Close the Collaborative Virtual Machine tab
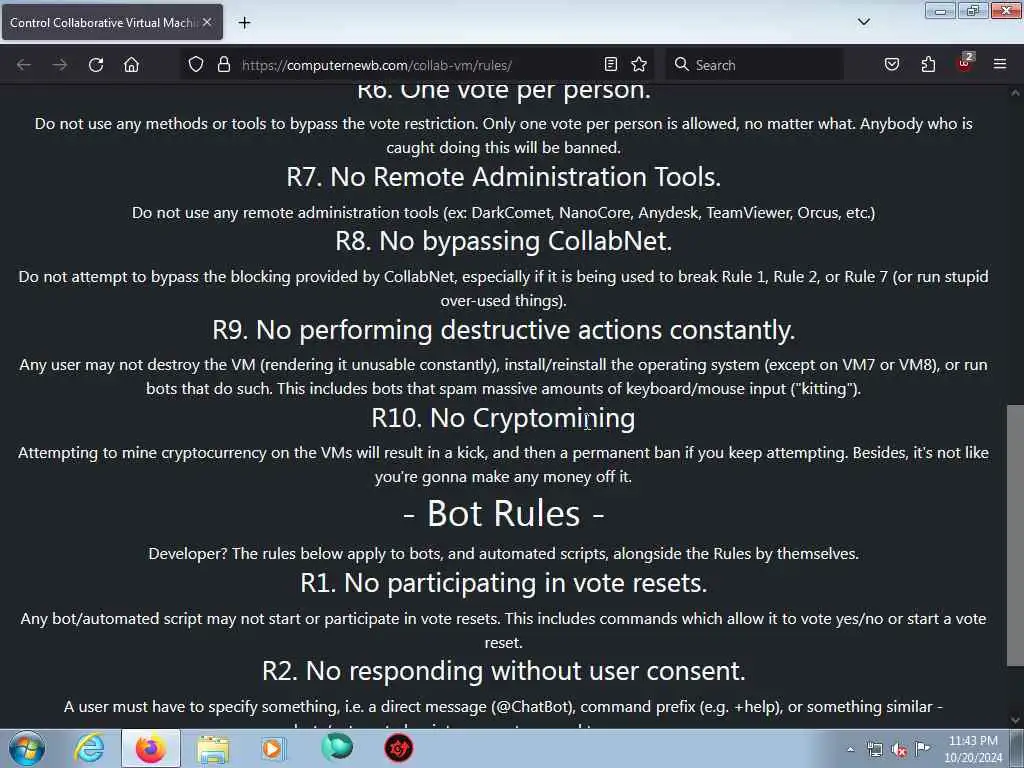The width and height of the screenshot is (1024, 768). tap(207, 22)
